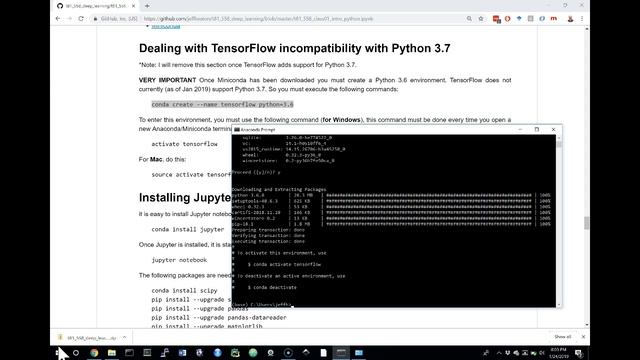Open a new Chrome tab

click(x=147, y=6)
